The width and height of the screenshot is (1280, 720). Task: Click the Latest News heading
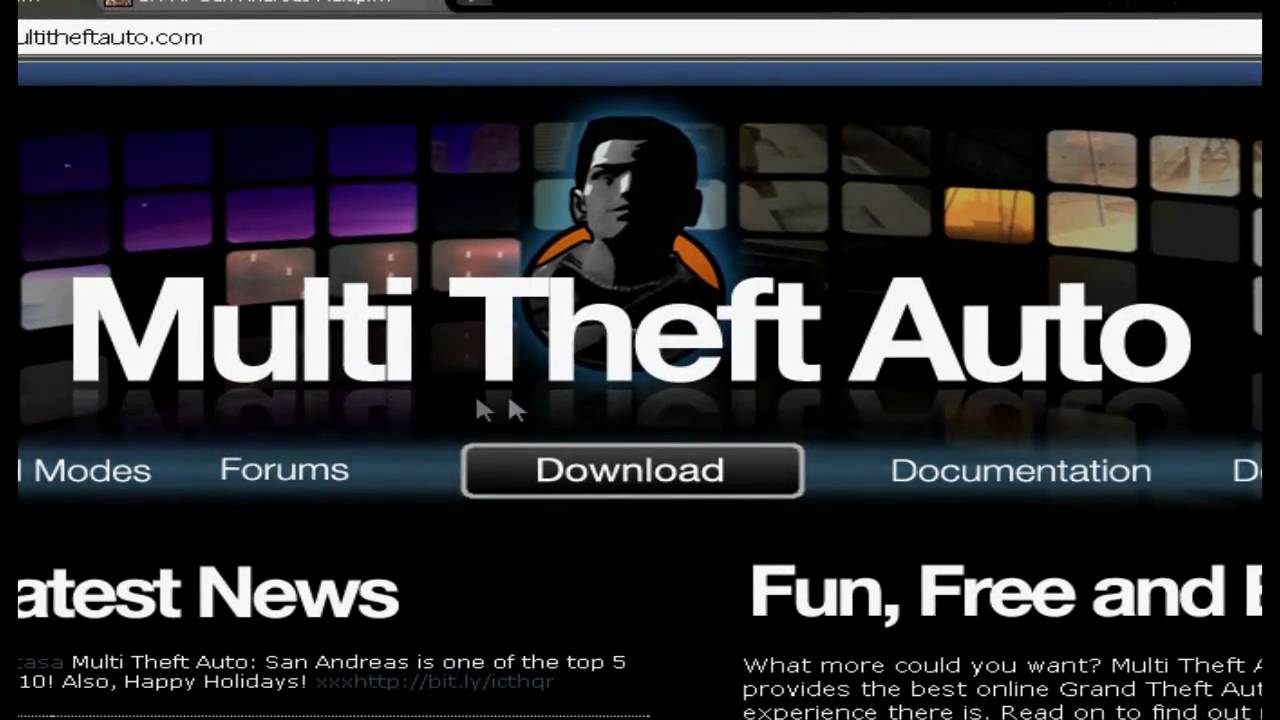click(208, 593)
